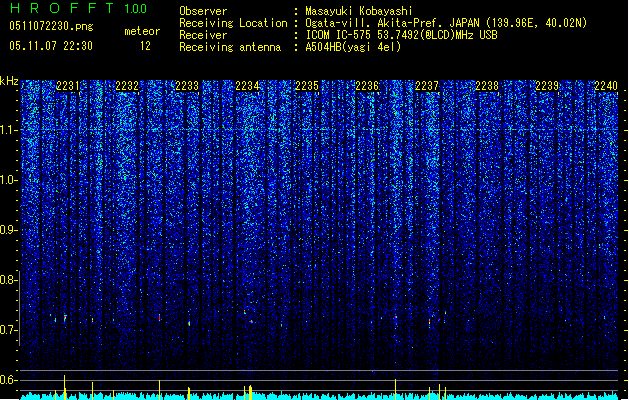The height and width of the screenshot is (400, 629).
Task: Click the 2234 time marker
Action: (x=247, y=85)
